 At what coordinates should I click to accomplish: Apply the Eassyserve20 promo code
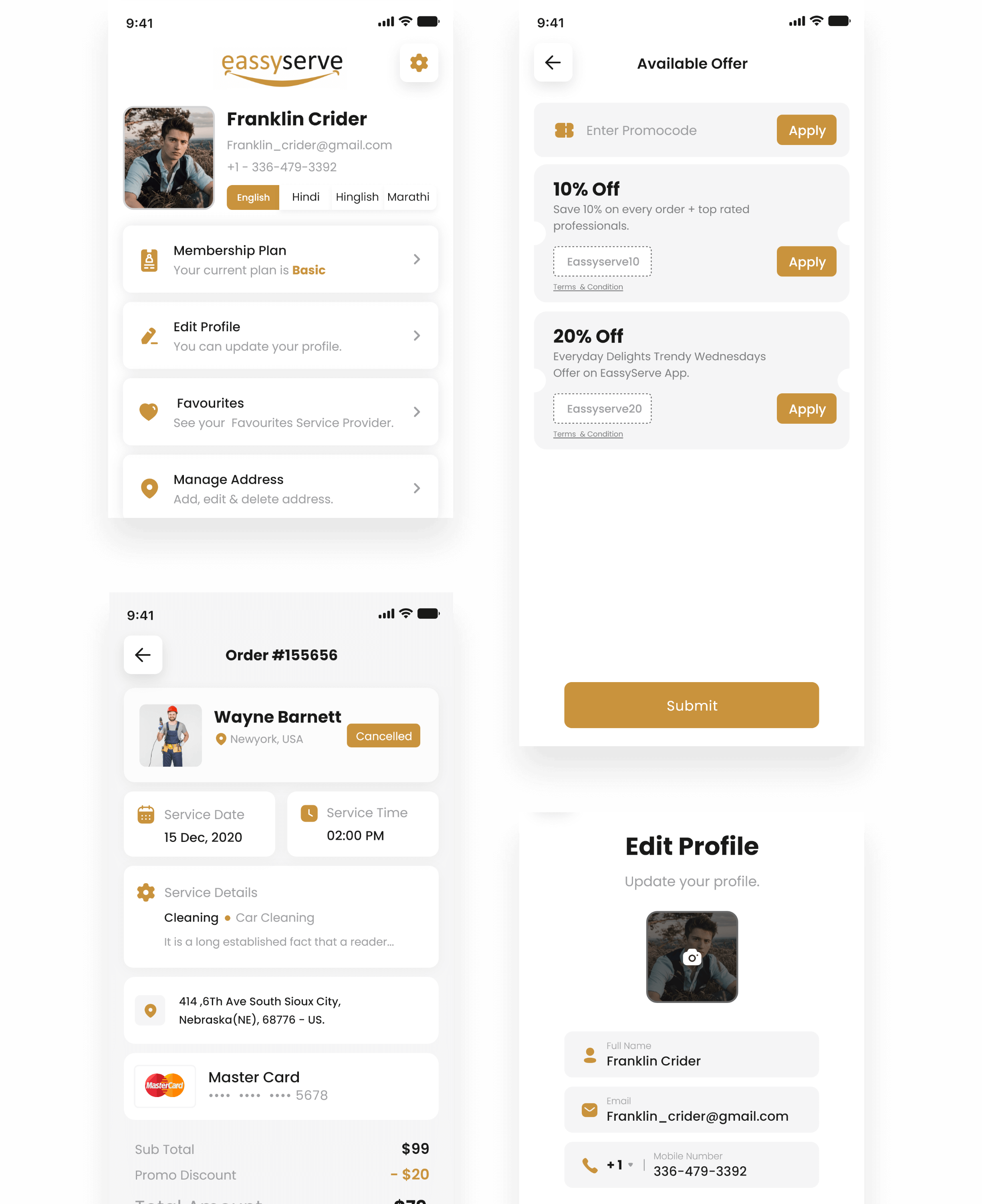point(806,408)
